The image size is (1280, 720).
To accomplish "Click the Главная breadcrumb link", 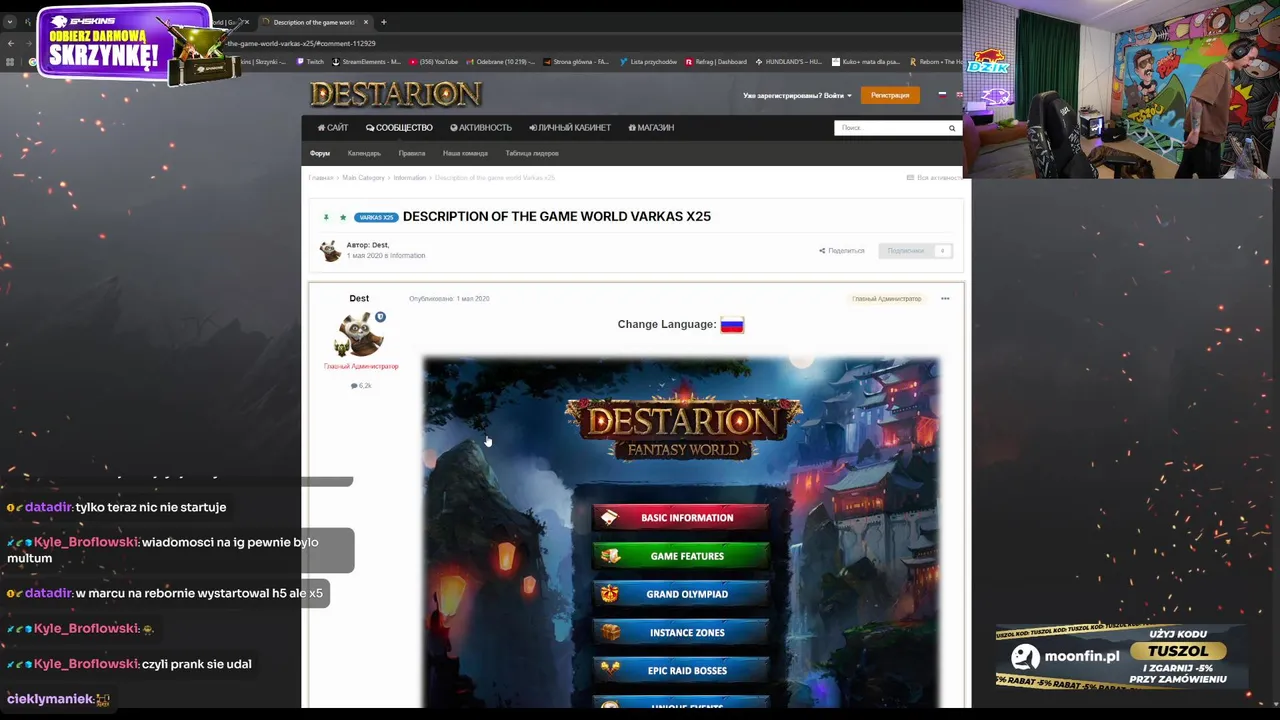I will (x=321, y=178).
